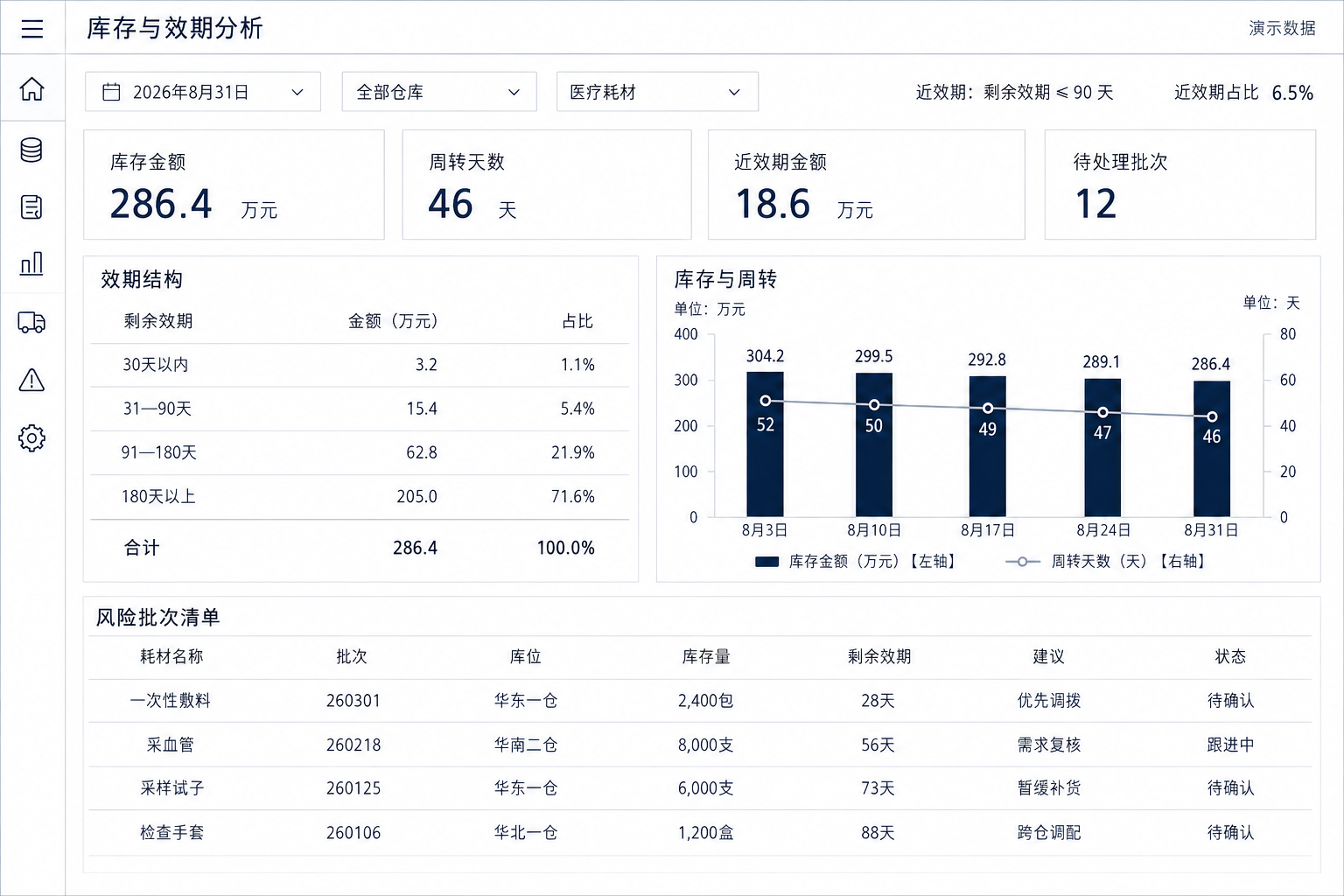This screenshot has width=1344, height=896.
Task: Expand the 全部仓库 warehouse dropdown
Action: pos(439,92)
